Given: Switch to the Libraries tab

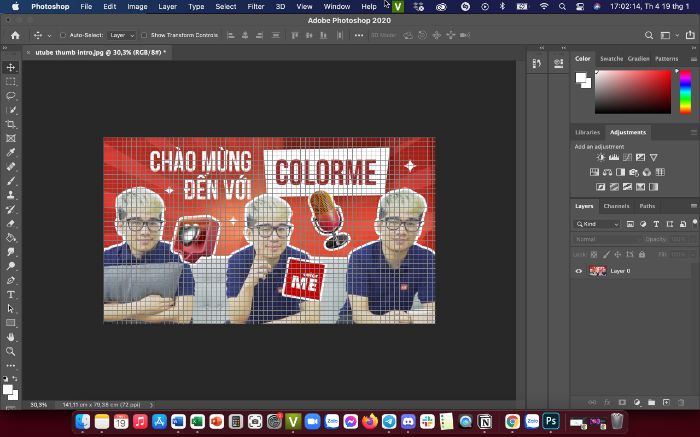Looking at the screenshot, I should pos(587,132).
